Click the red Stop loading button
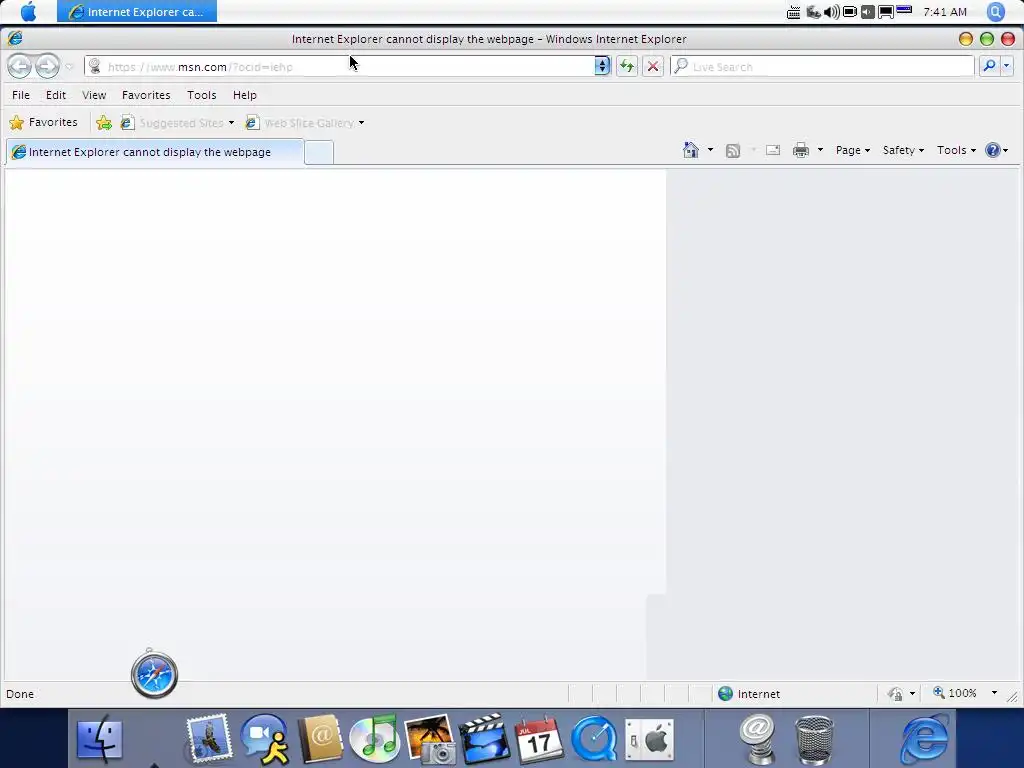Image resolution: width=1024 pixels, height=768 pixels. click(x=652, y=66)
